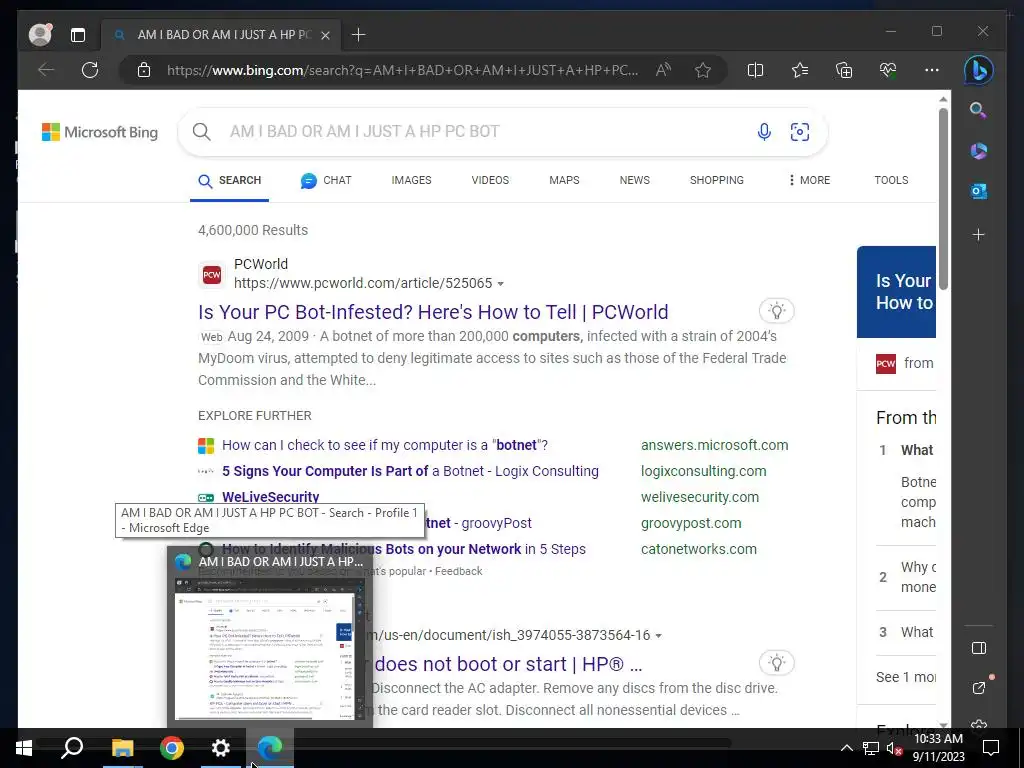Open Collections panel
Viewport: 1024px width, 768px height.
(x=844, y=70)
